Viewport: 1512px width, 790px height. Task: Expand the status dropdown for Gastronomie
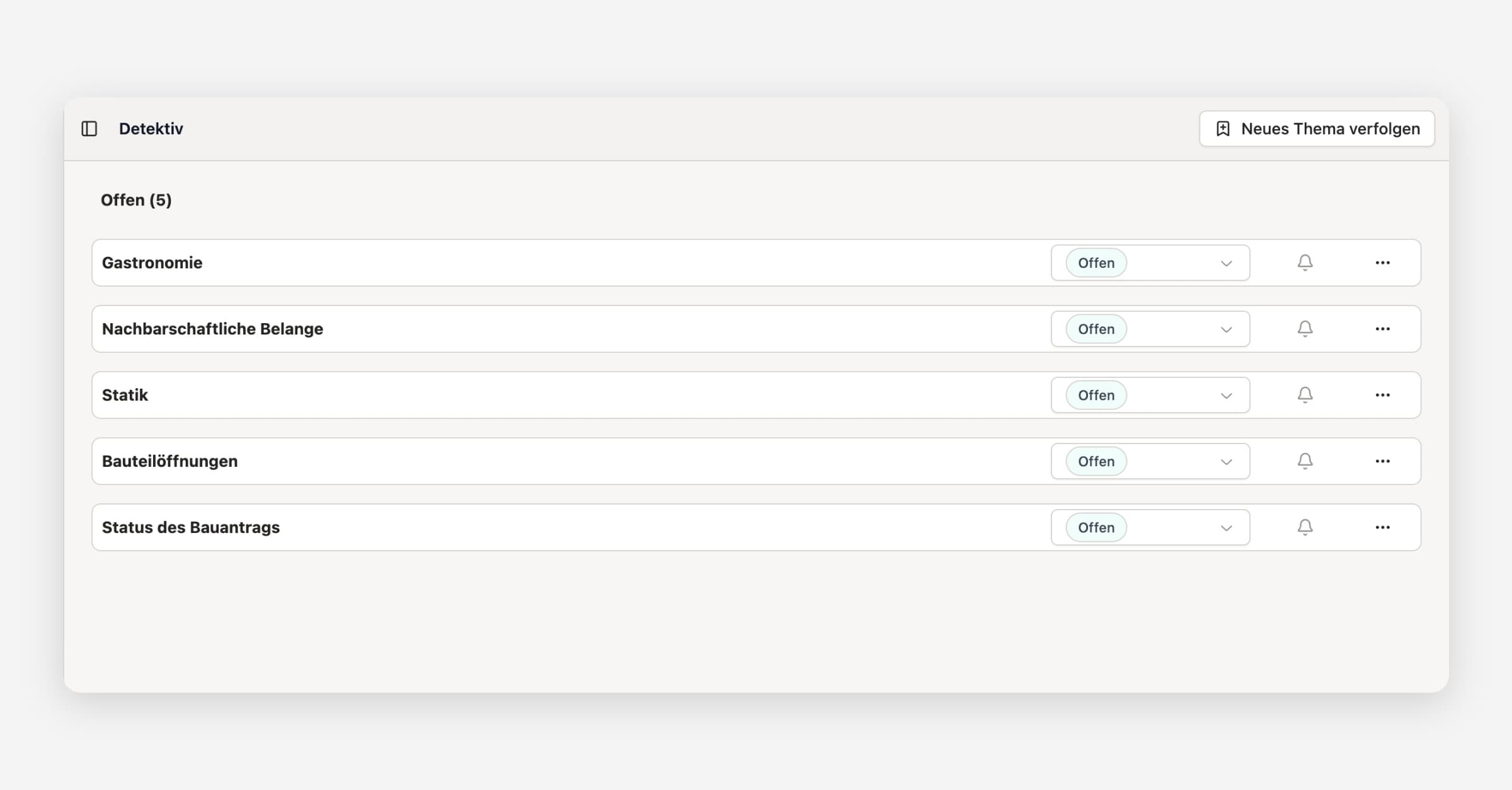coord(1150,263)
